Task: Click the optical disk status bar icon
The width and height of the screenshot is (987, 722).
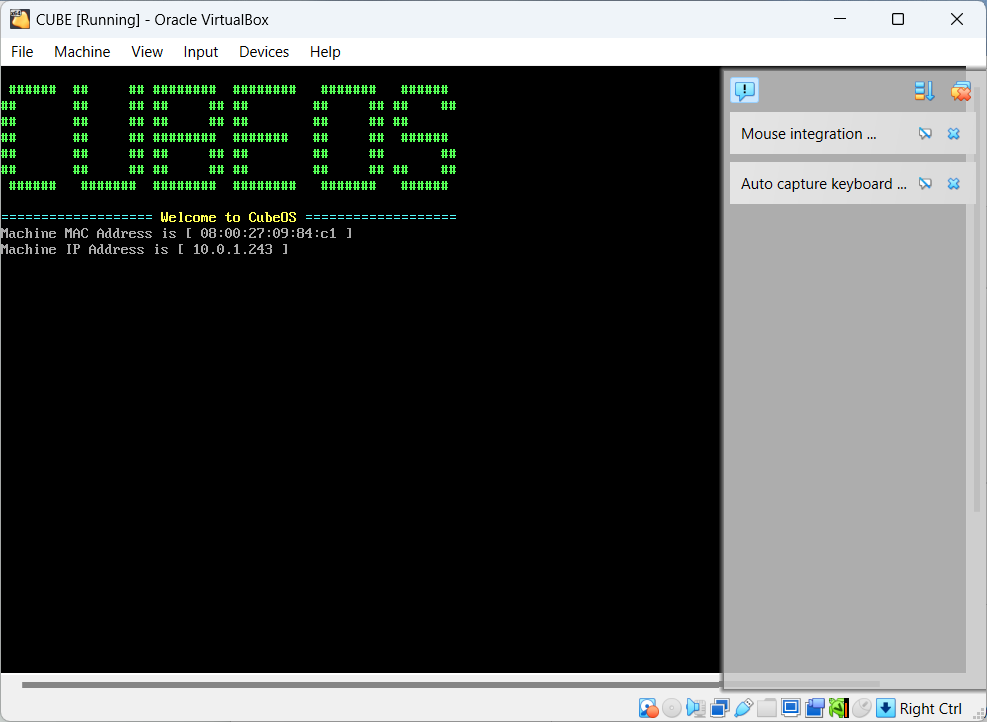Action: click(672, 708)
